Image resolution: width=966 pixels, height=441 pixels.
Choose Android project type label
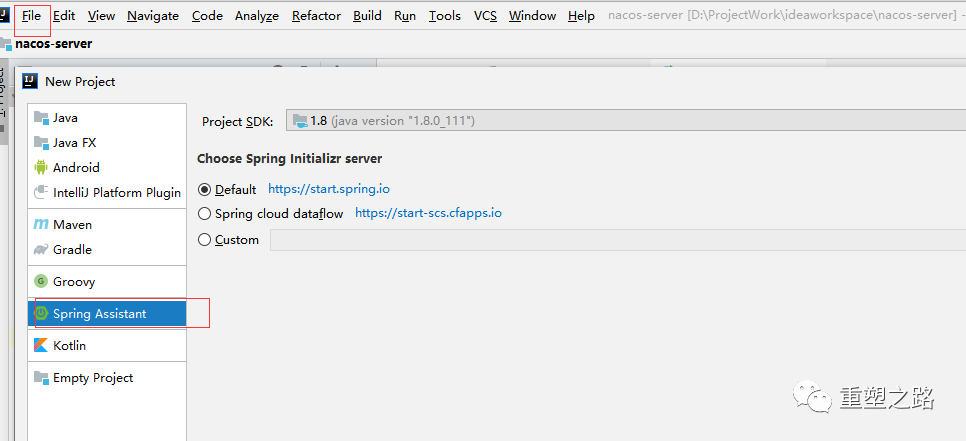pyautogui.click(x=76, y=168)
